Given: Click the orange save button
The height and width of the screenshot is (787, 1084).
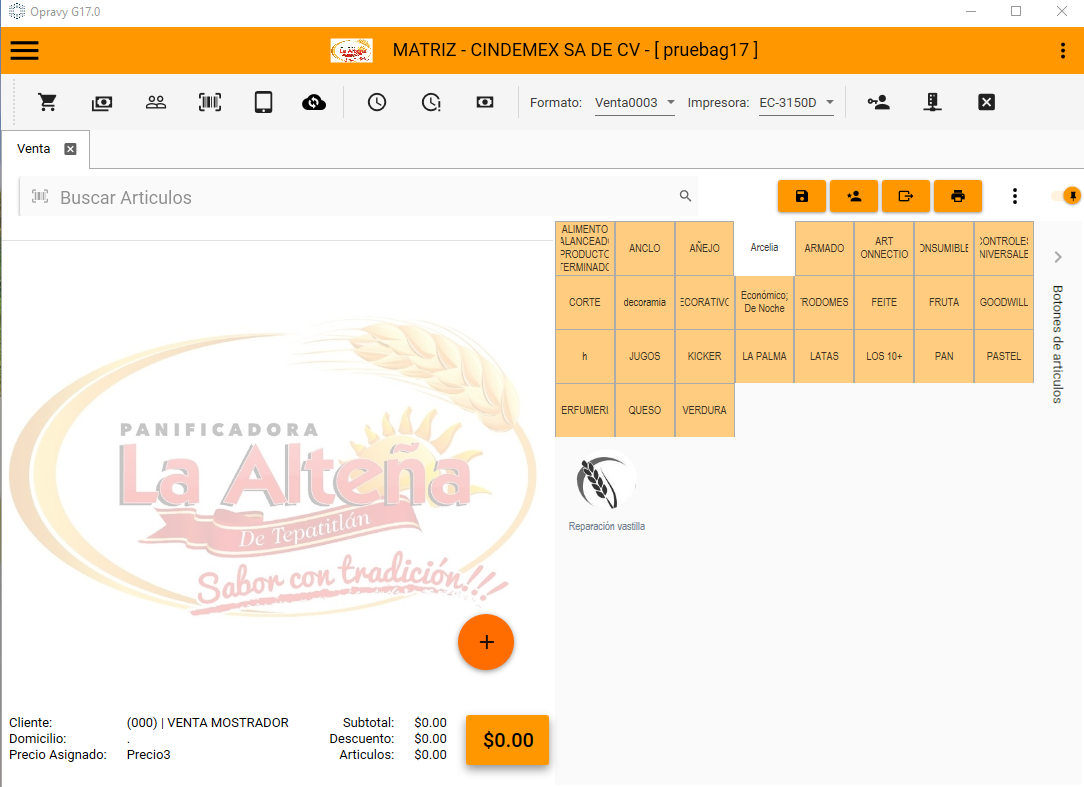Looking at the screenshot, I should pos(802,196).
